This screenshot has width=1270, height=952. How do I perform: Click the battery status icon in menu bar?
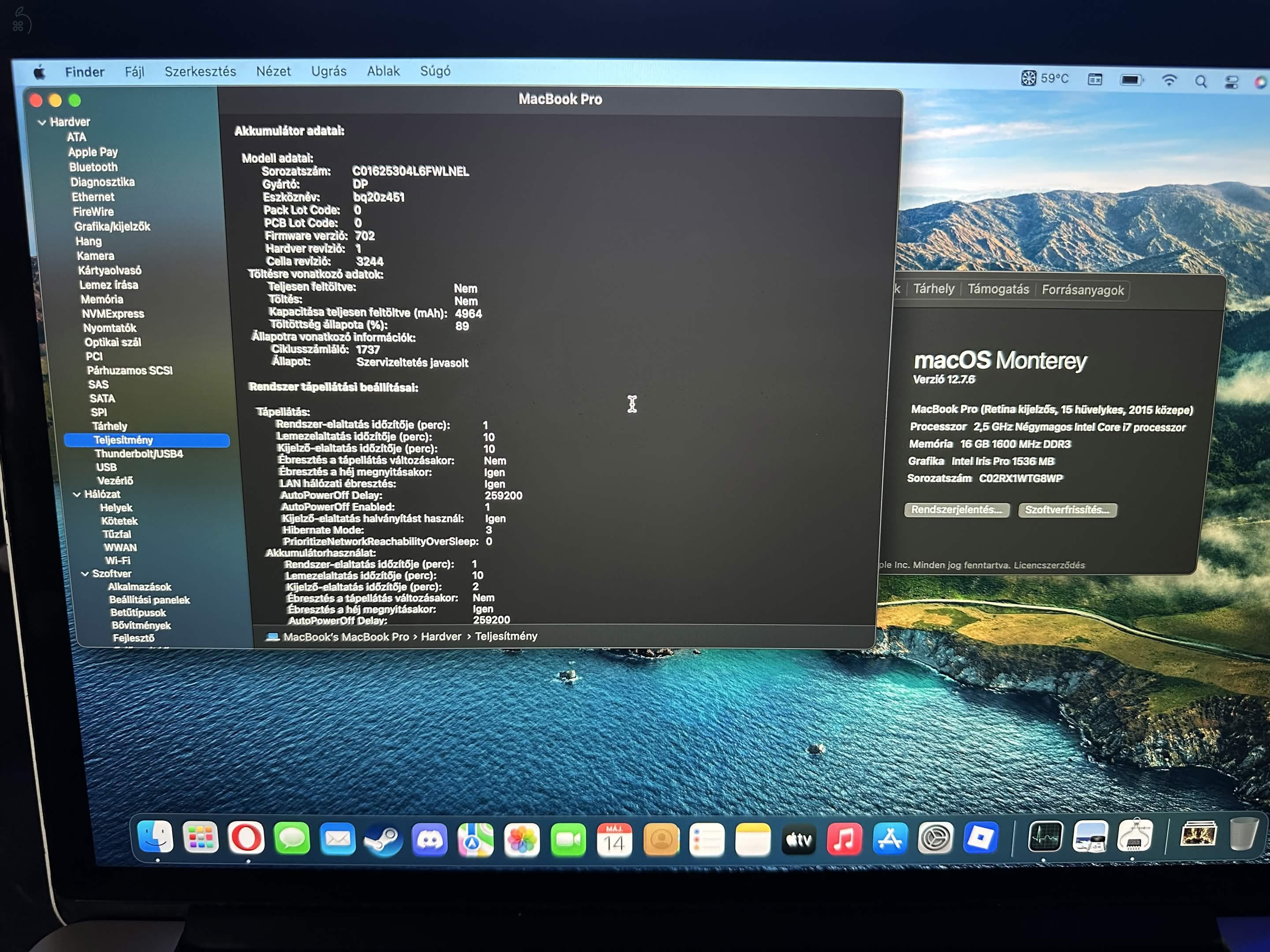tap(1131, 80)
